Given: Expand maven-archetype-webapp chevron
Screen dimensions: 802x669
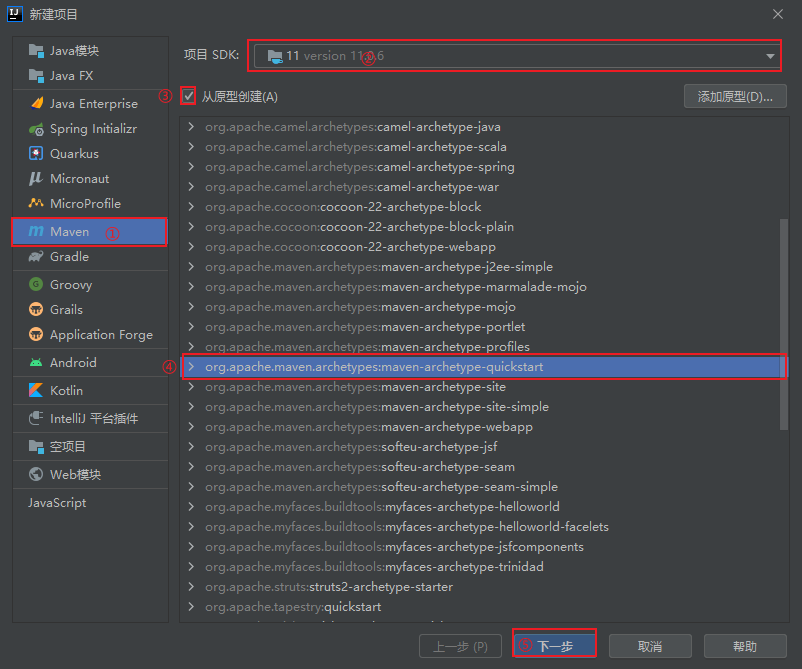Looking at the screenshot, I should click(191, 426).
